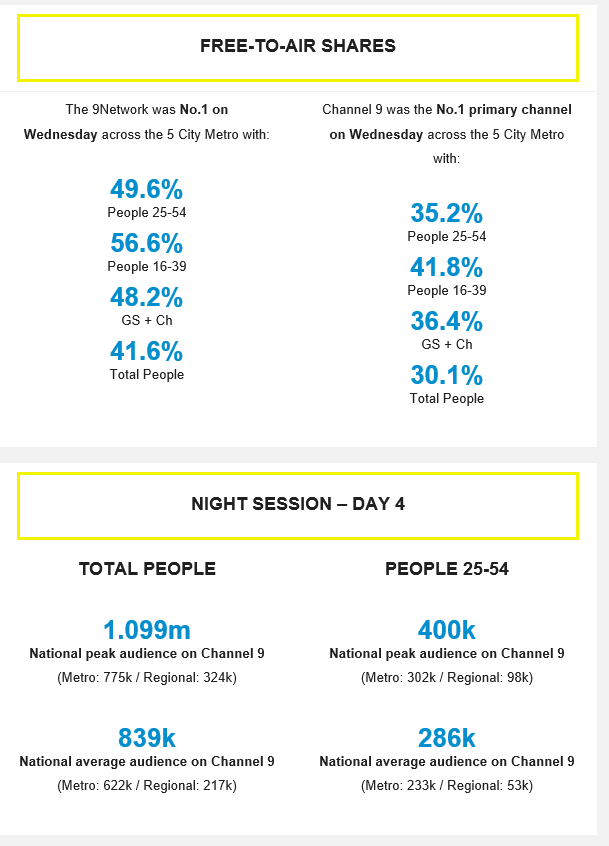Click the Channel 9 No.1 primary channel paragraph
The height and width of the screenshot is (846, 609).
tap(447, 134)
